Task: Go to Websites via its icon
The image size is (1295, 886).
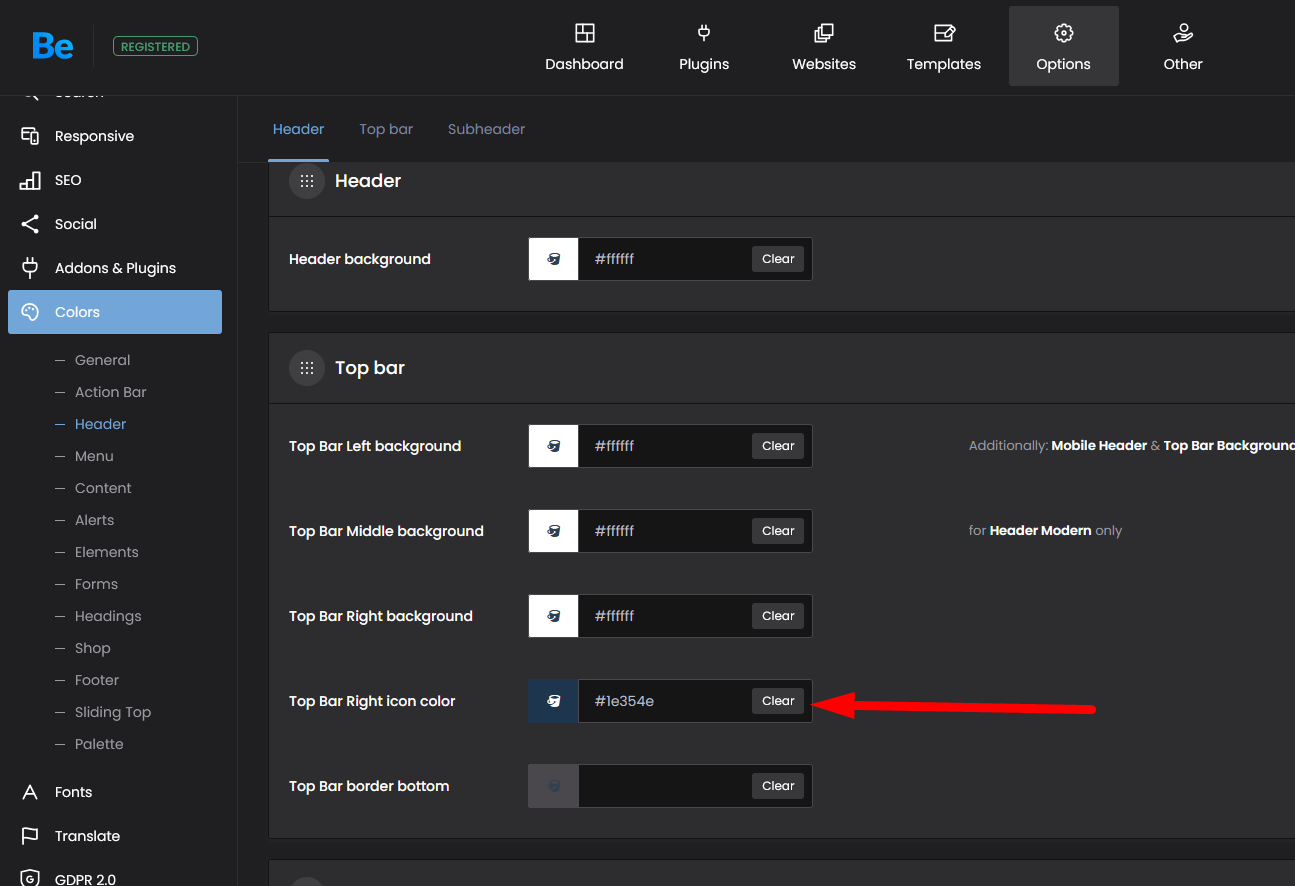Action: coord(823,34)
